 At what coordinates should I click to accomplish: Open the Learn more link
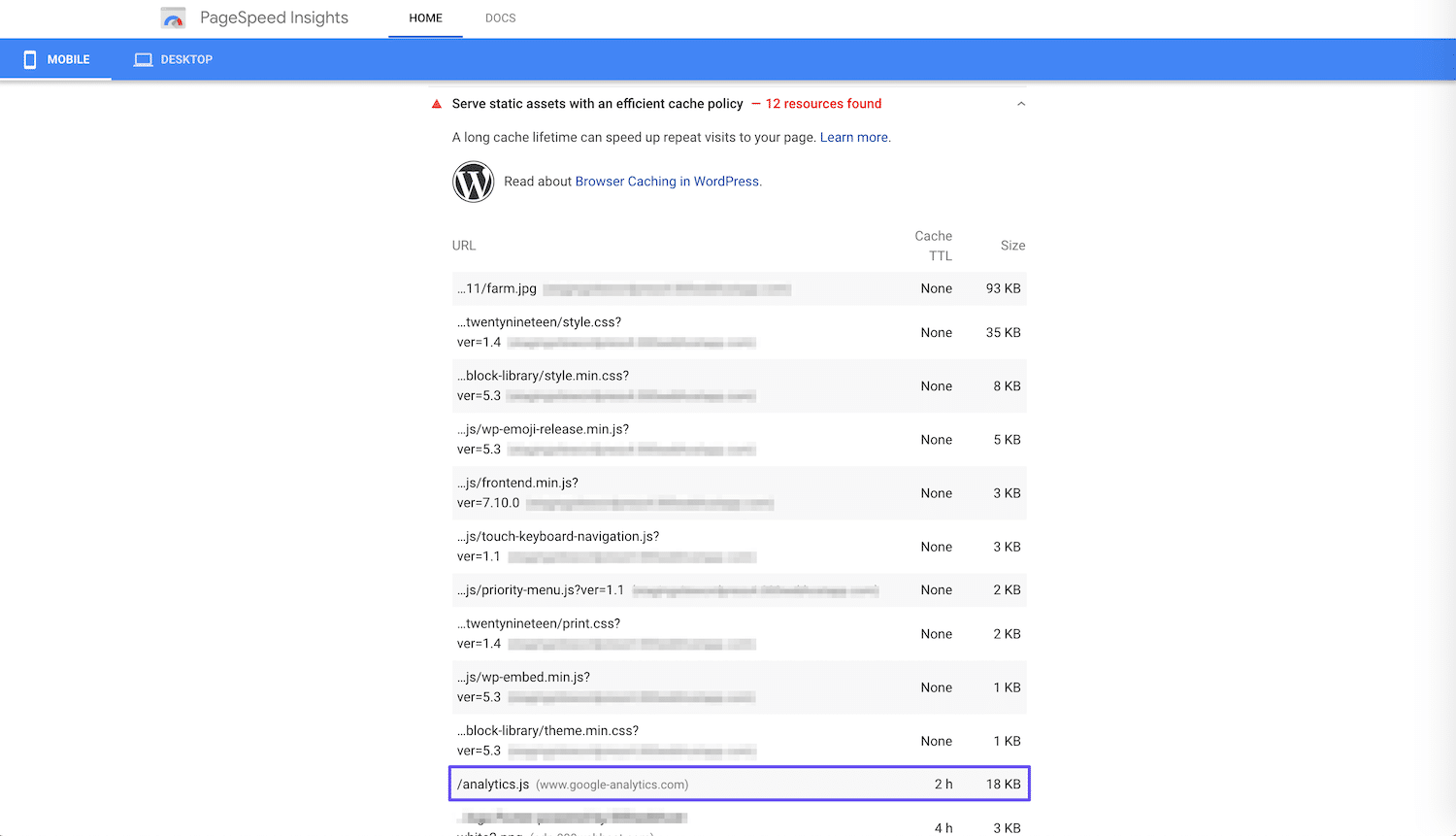tap(852, 137)
